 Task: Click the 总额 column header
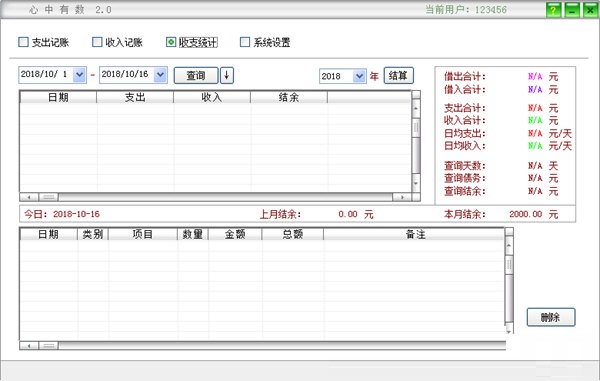(x=293, y=234)
